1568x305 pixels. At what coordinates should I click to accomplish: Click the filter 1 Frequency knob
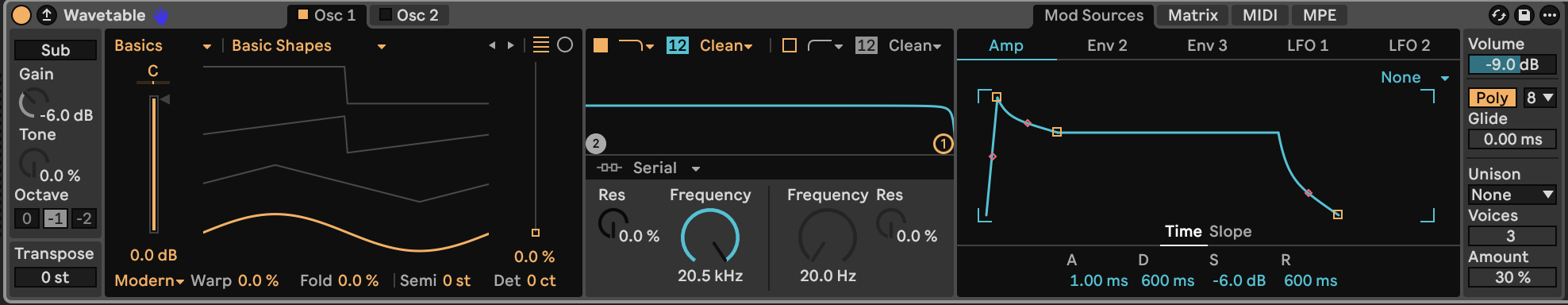[x=710, y=237]
